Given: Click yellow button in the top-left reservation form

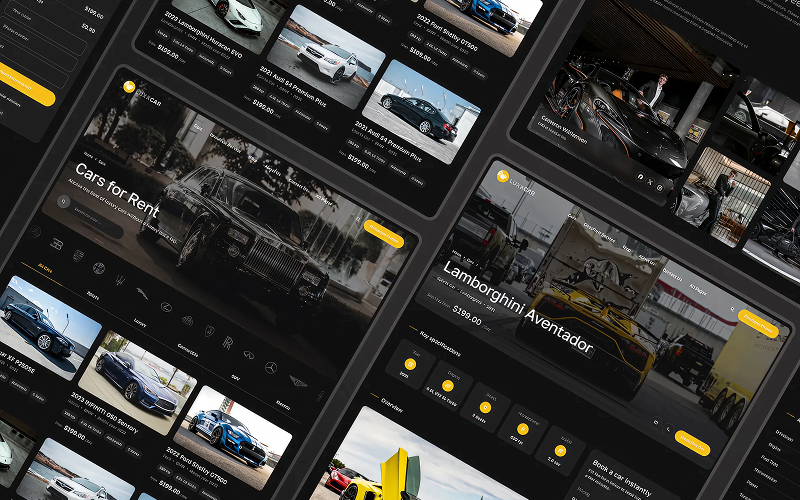Looking at the screenshot, I should click(x=24, y=84).
